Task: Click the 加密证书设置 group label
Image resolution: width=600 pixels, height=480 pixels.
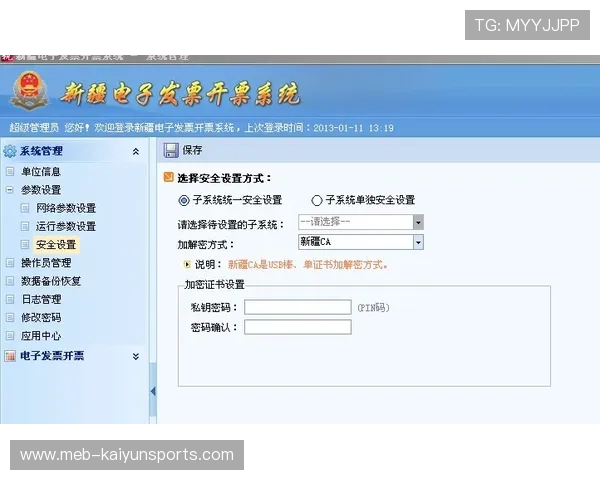Action: 214,285
